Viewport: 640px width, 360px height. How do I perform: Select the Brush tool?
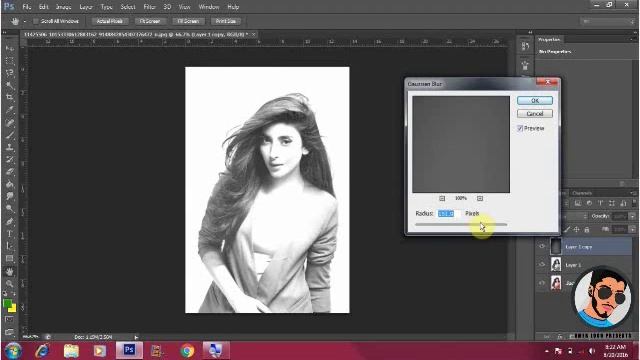pos(10,135)
